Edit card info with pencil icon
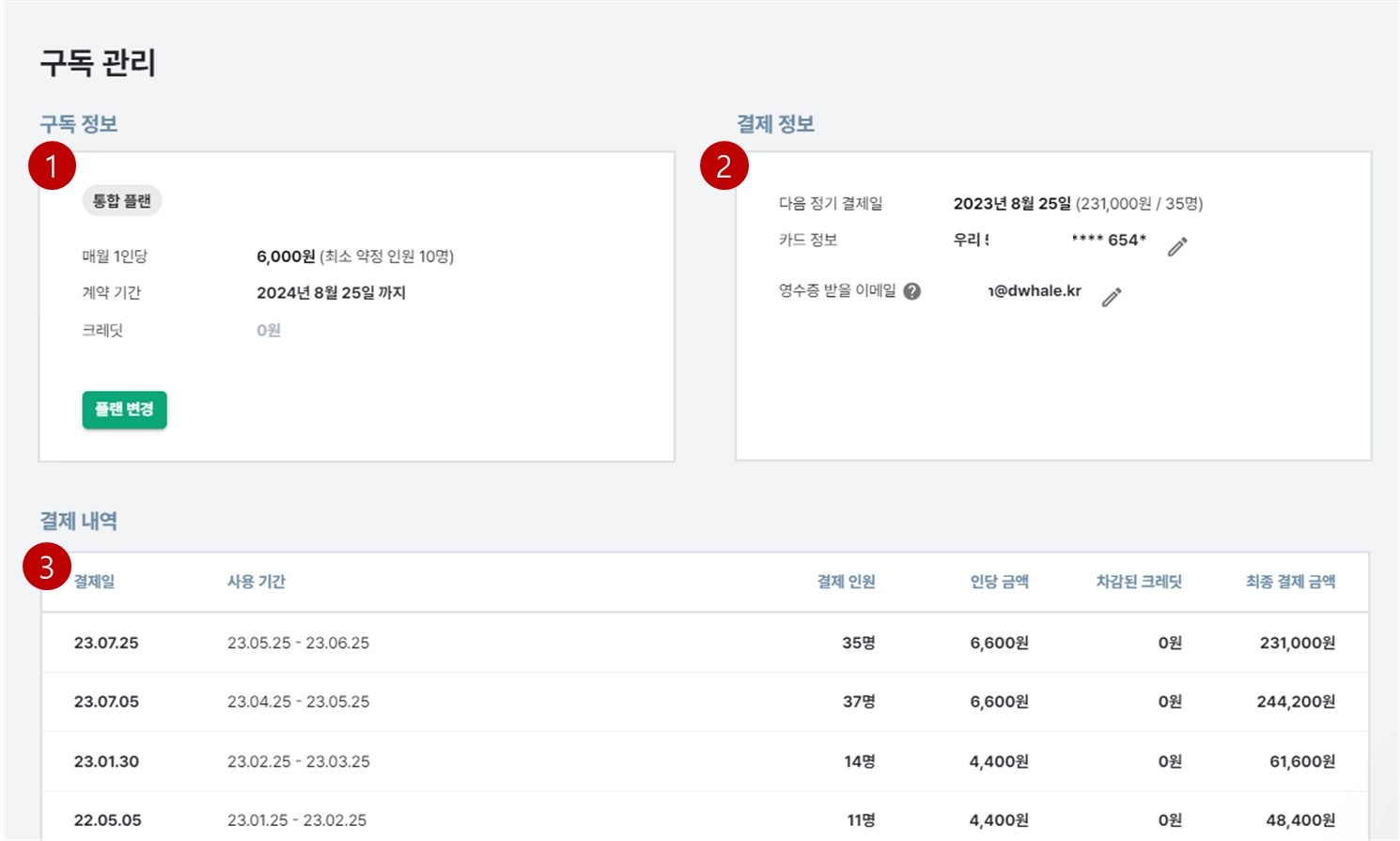Image resolution: width=1400 pixels, height=841 pixels. 1177,246
